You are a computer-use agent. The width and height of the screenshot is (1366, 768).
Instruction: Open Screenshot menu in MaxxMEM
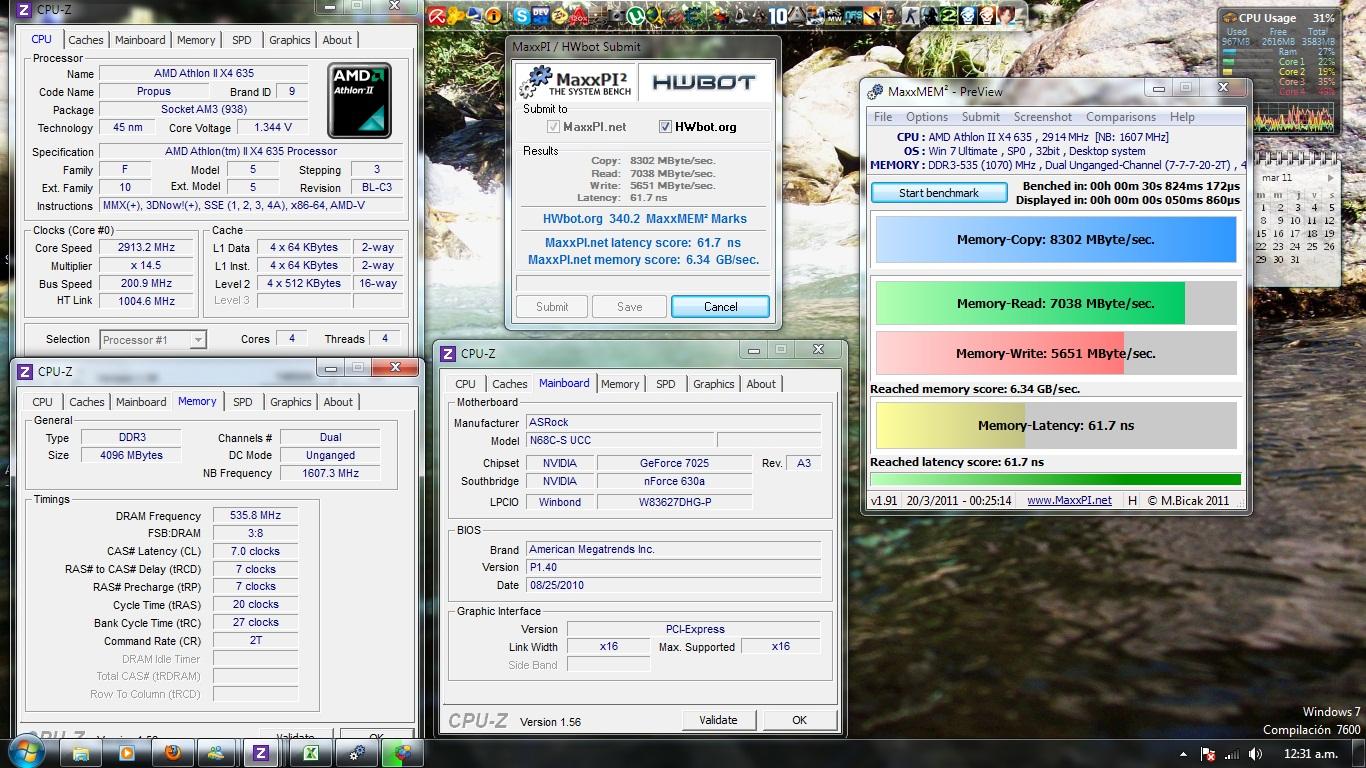[1042, 117]
